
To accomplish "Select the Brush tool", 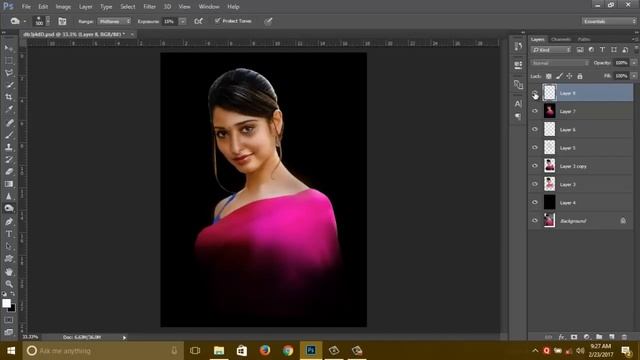I will (9, 135).
